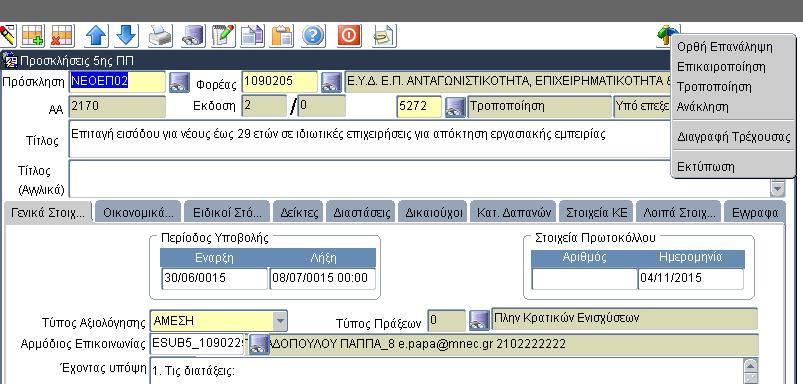803x384 pixels.
Task: Go to next record with blue down arrow
Action: (126, 36)
